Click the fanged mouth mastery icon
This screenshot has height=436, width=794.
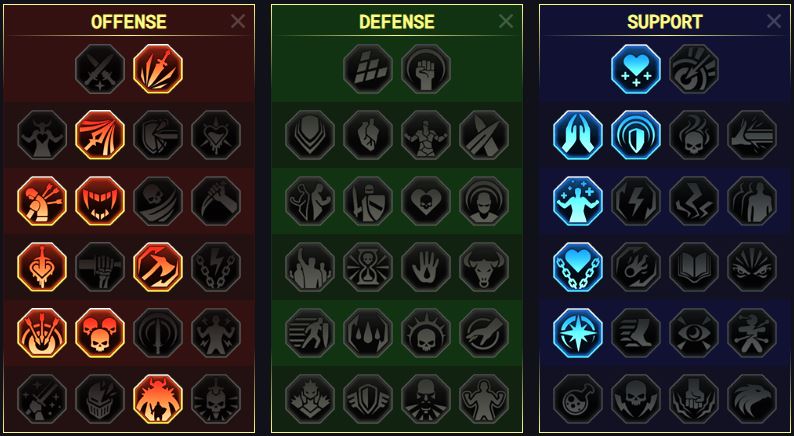tap(100, 201)
